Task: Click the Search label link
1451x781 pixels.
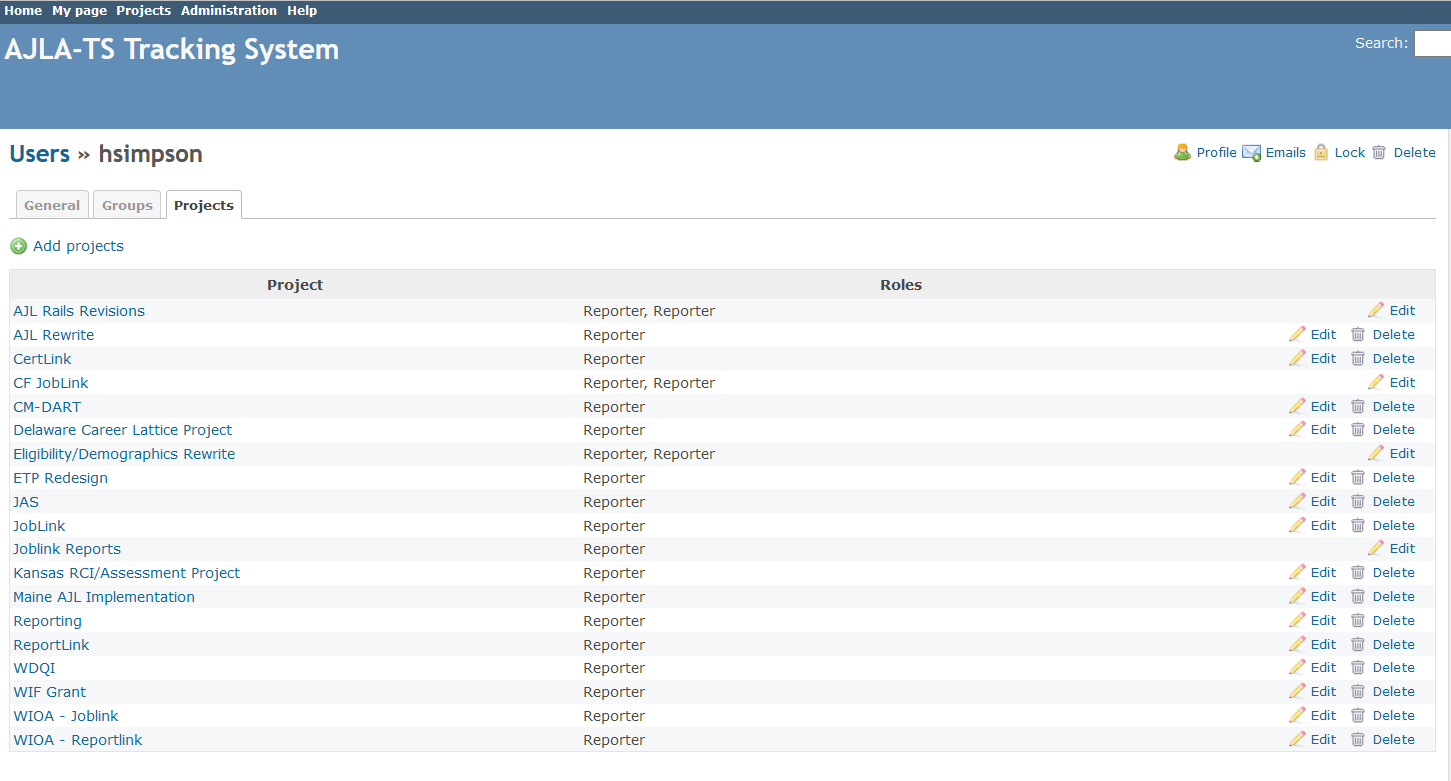Action: pos(1380,43)
